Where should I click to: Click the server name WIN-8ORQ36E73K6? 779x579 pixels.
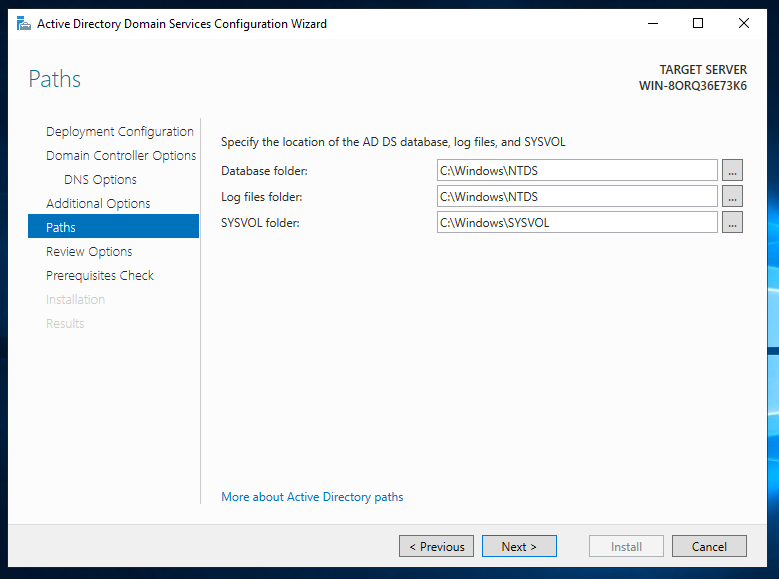coord(693,85)
